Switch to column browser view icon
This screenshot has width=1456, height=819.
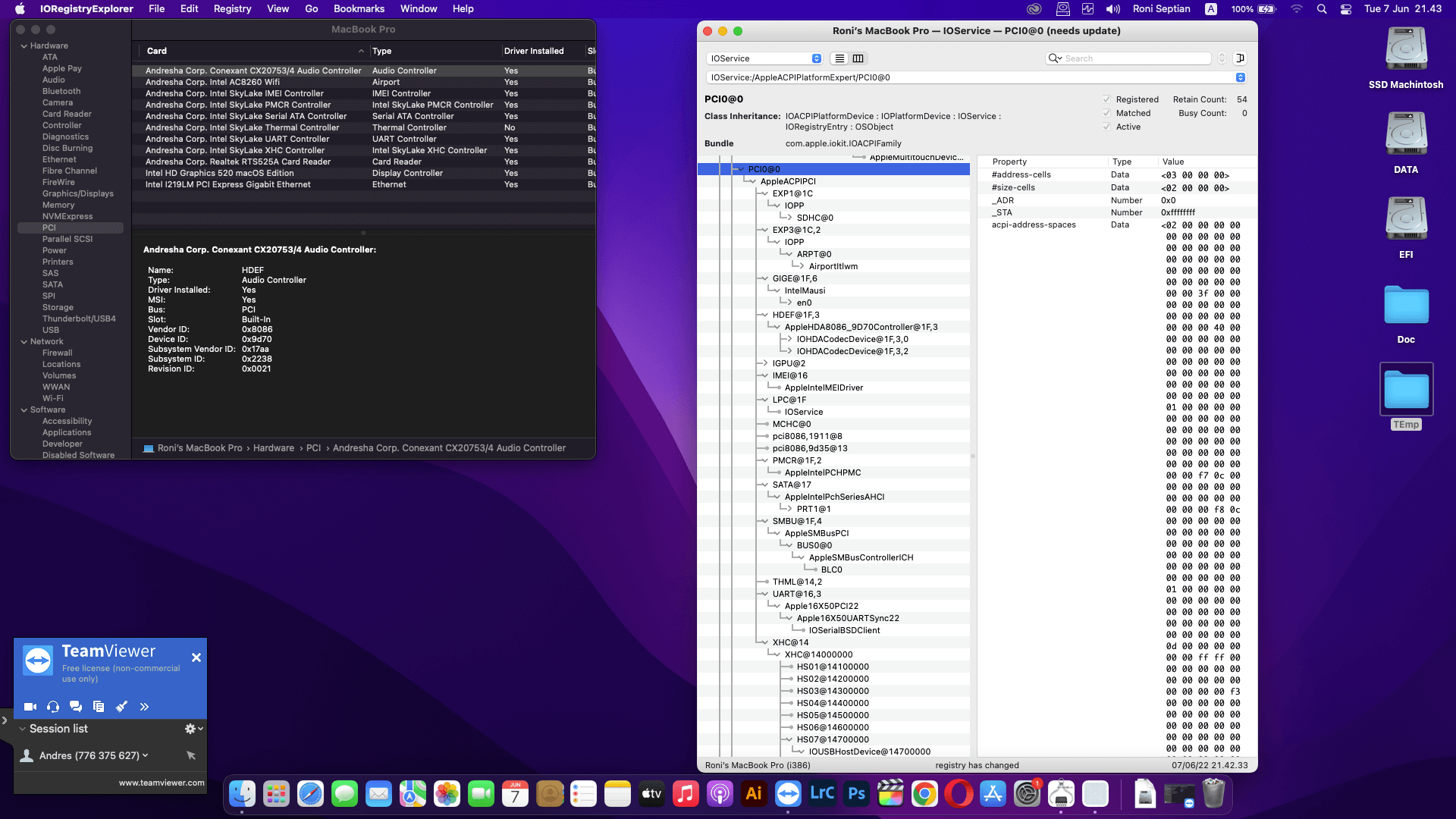[x=858, y=58]
